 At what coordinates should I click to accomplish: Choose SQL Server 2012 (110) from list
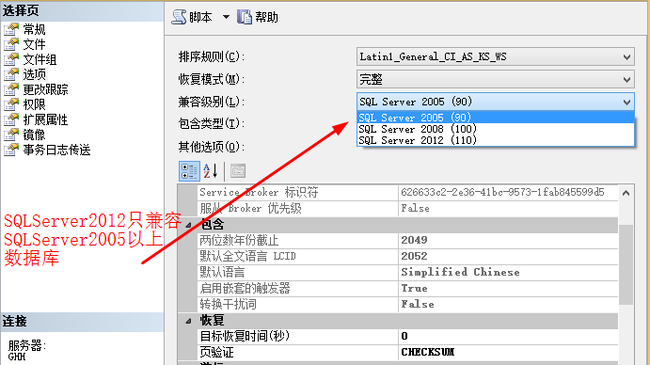[495, 140]
